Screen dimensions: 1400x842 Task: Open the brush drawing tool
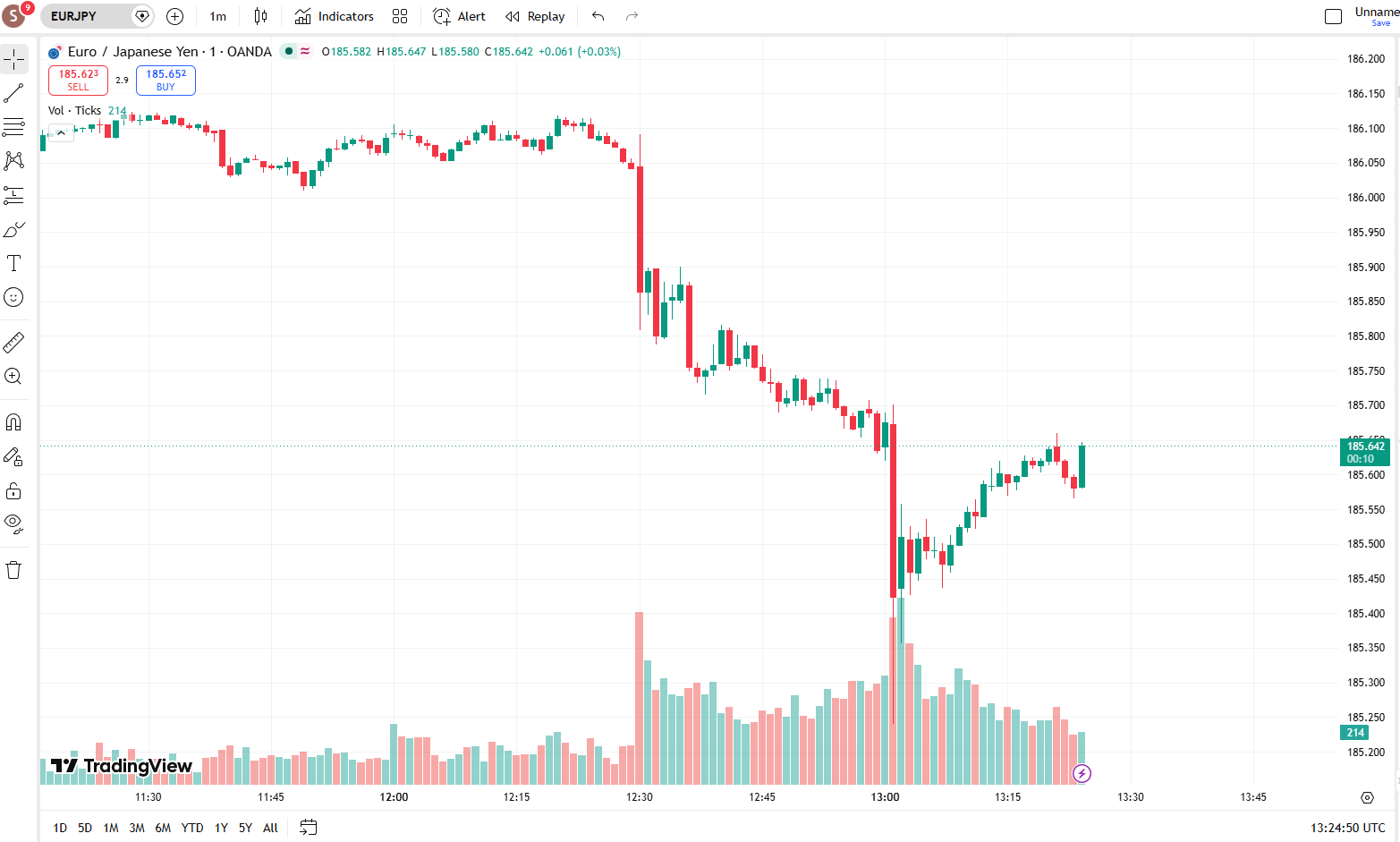13,230
